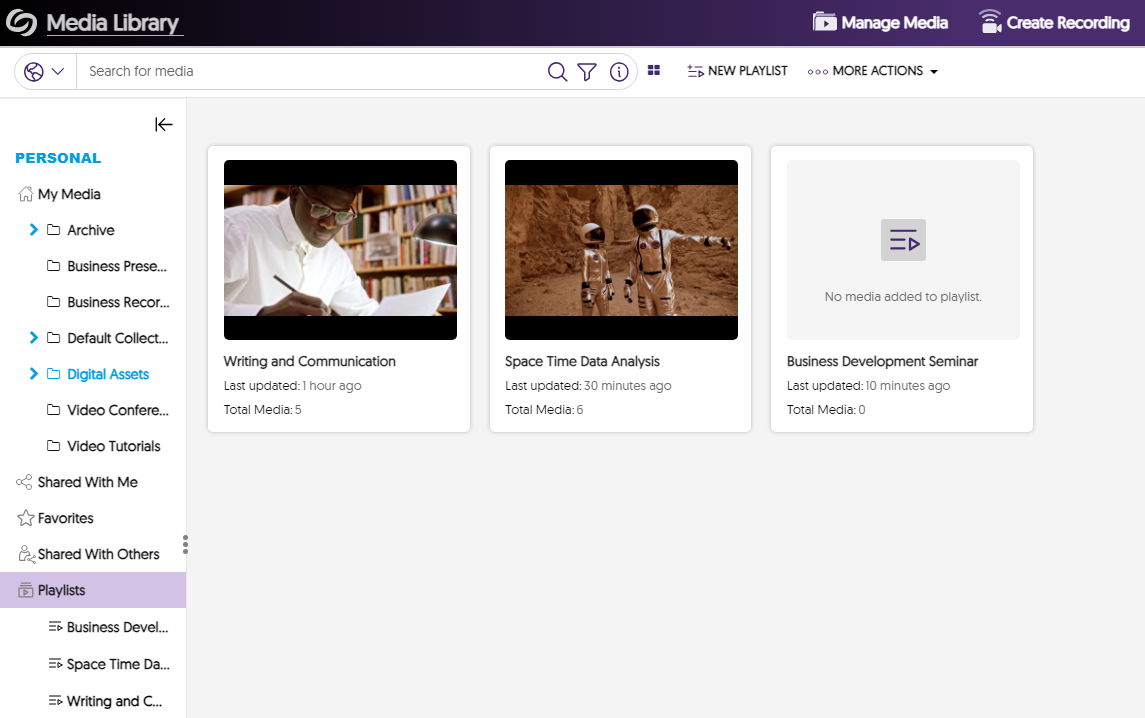Click the Media Library logo icon
This screenshot has height=718, width=1145.
point(21,21)
